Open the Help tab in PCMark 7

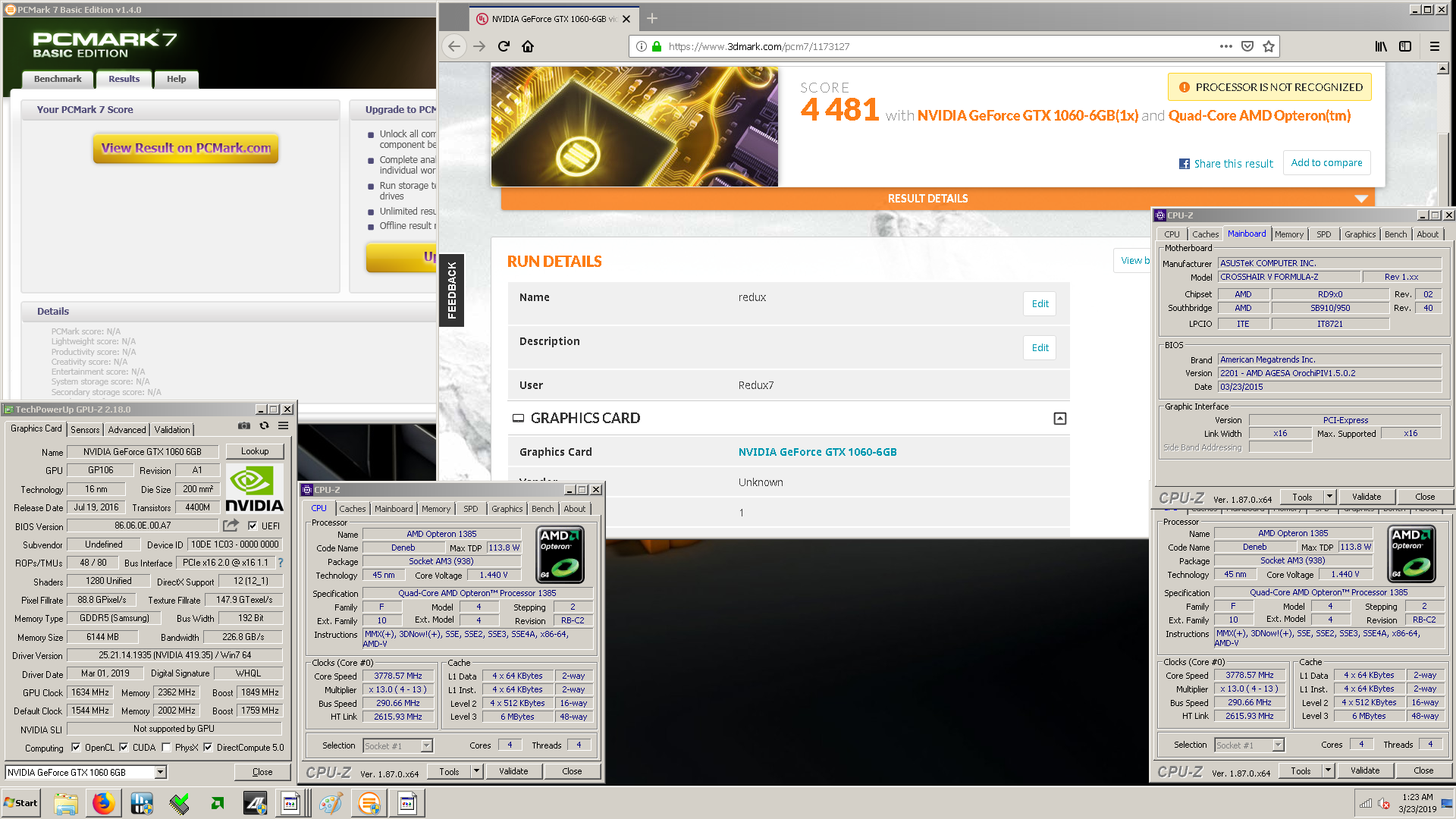pos(177,79)
